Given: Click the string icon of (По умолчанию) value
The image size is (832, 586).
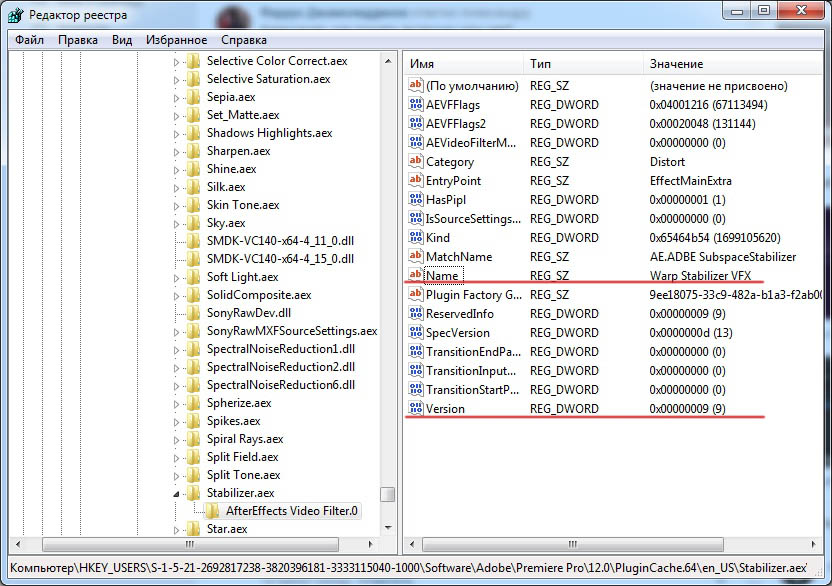Looking at the screenshot, I should pyautogui.click(x=415, y=85).
